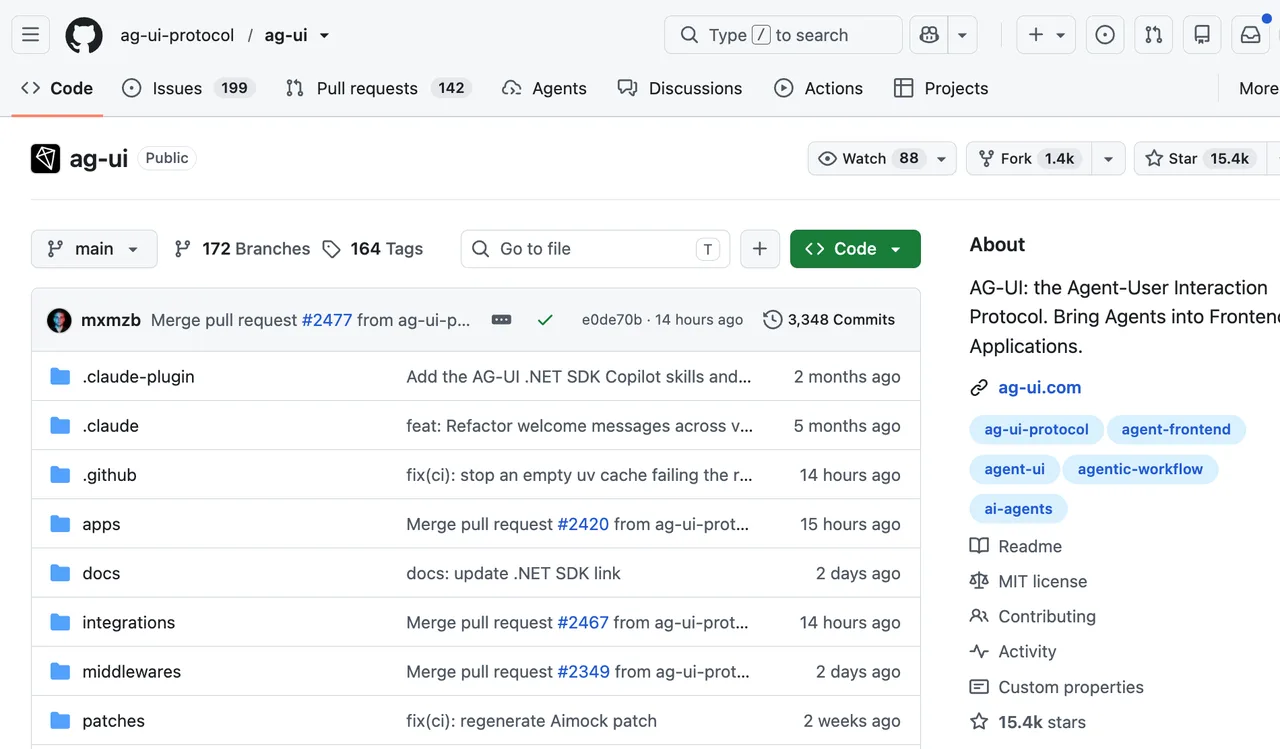Open the hamburger navigation menu

tap(30, 35)
